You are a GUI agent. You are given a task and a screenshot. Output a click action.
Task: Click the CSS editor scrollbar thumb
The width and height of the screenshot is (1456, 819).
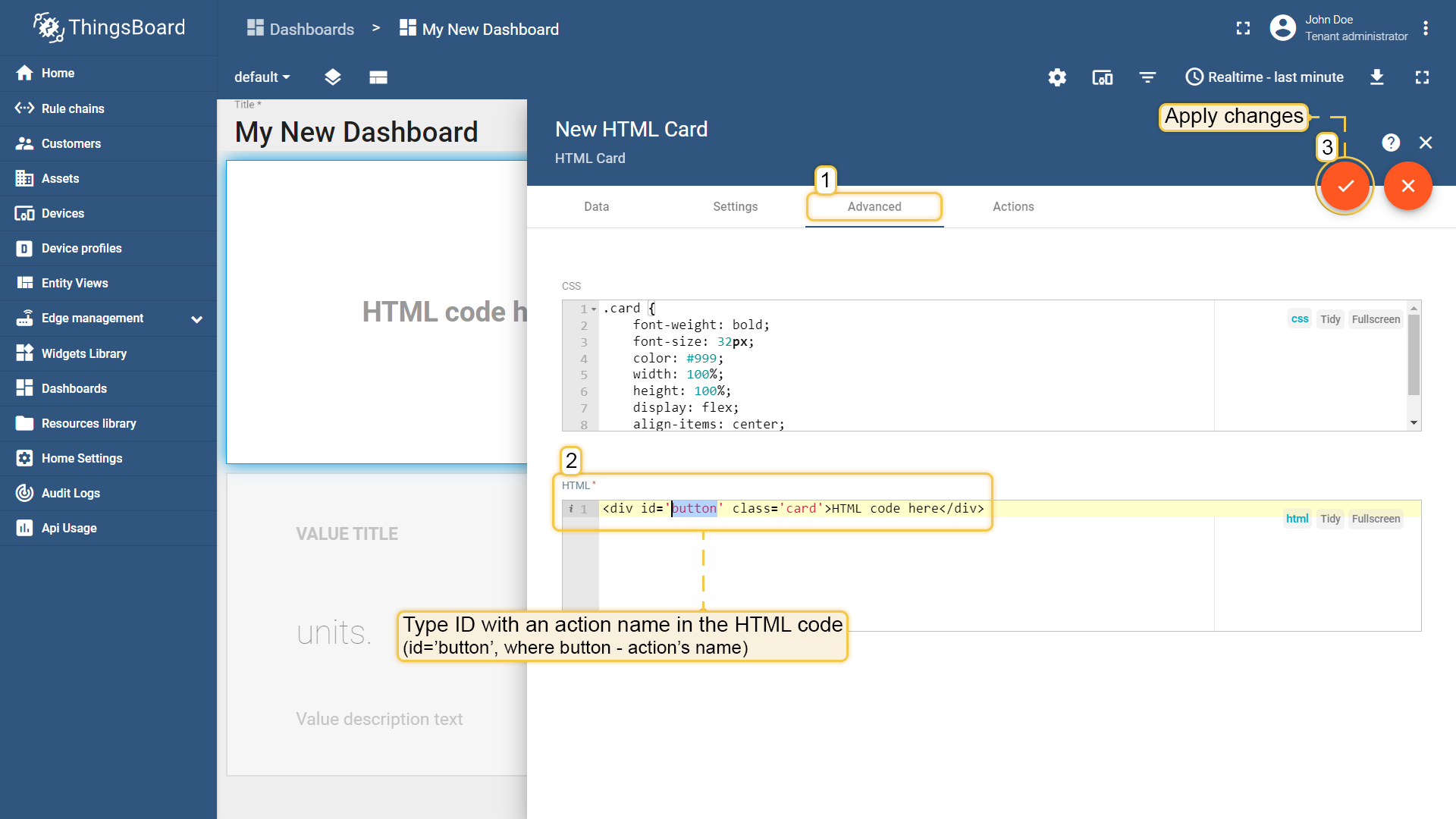point(1414,355)
